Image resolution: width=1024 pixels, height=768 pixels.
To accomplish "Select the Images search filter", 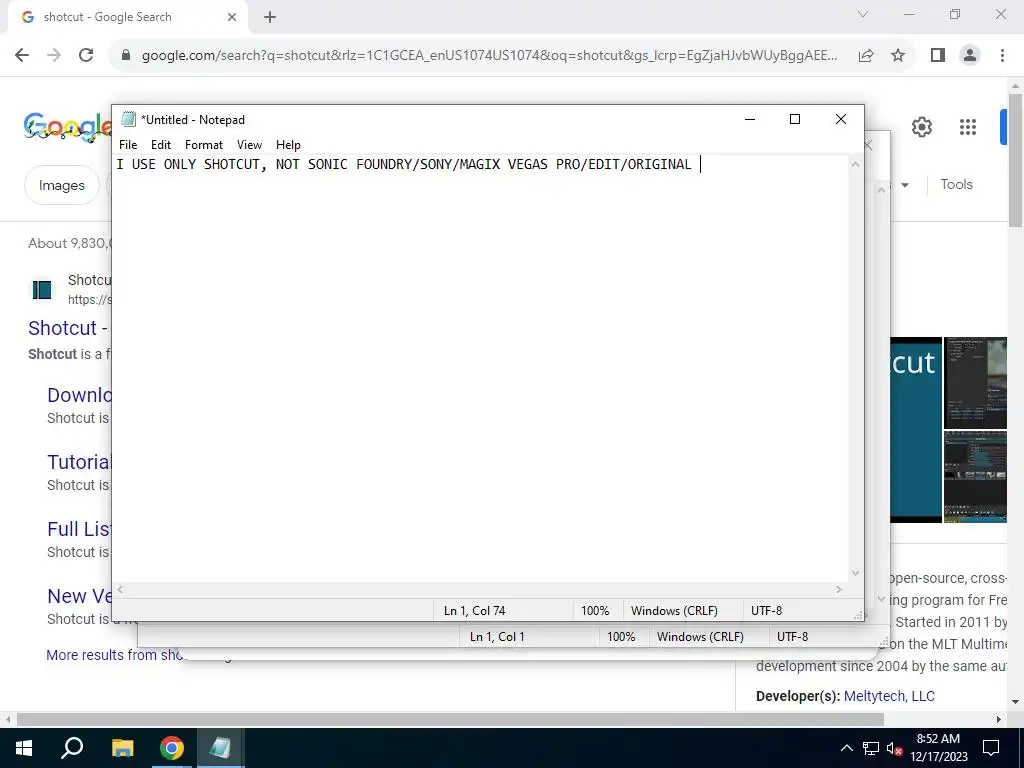I will pyautogui.click(x=61, y=185).
